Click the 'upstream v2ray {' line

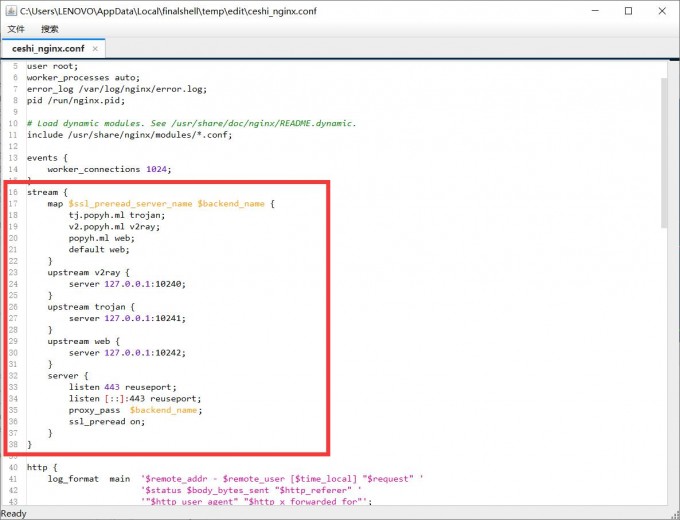pyautogui.click(x=88, y=272)
